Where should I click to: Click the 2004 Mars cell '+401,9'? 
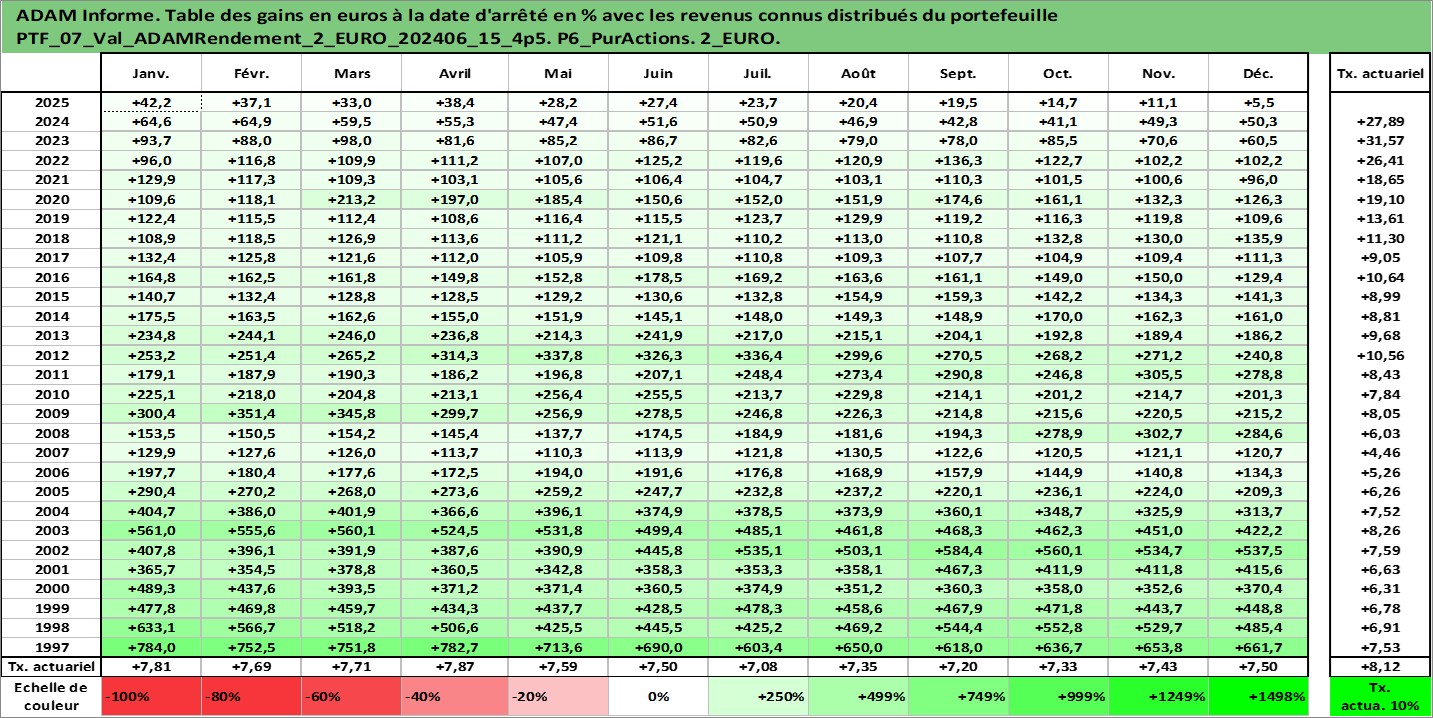coord(352,510)
